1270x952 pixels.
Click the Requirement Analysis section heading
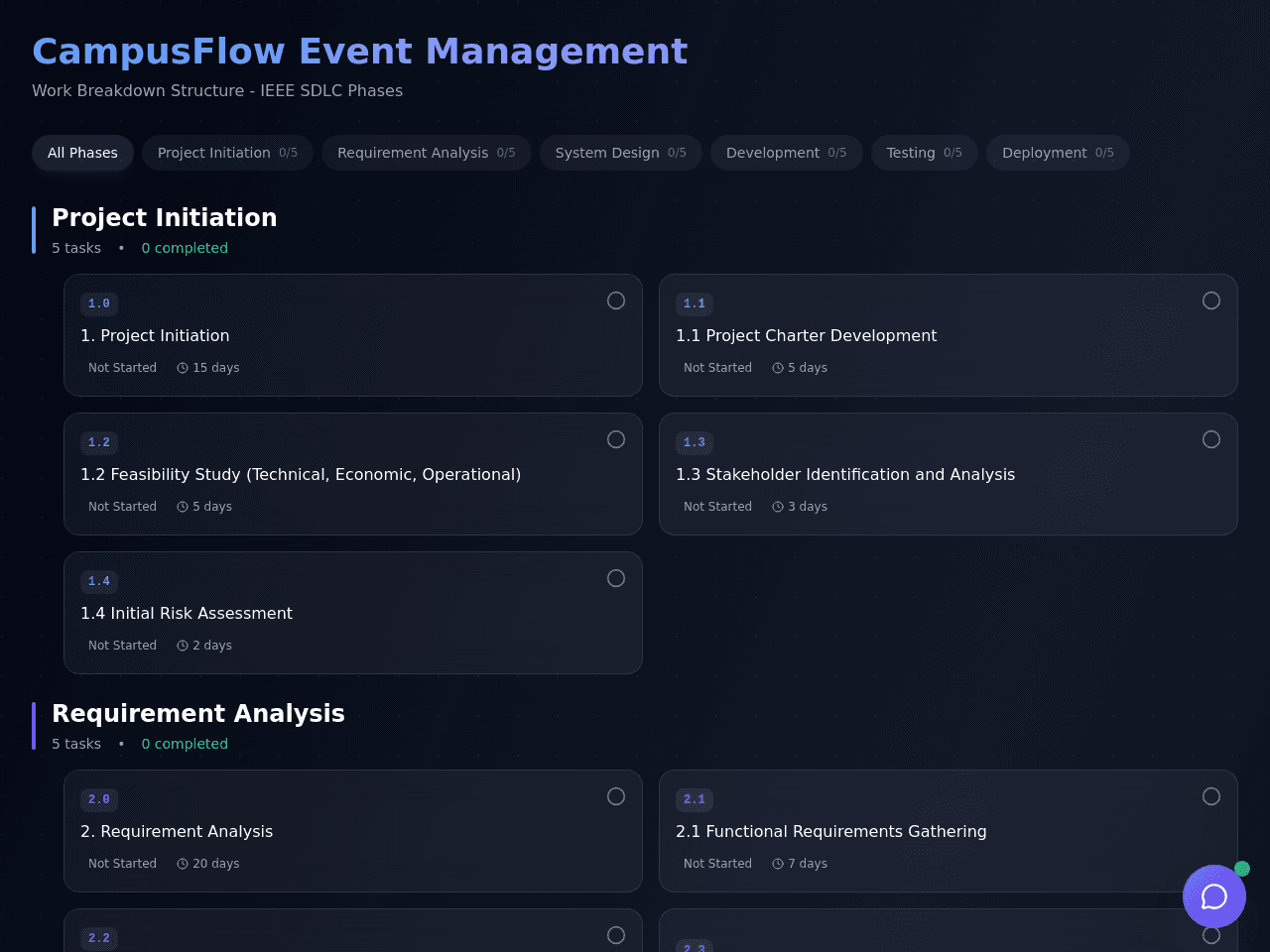coord(198,714)
